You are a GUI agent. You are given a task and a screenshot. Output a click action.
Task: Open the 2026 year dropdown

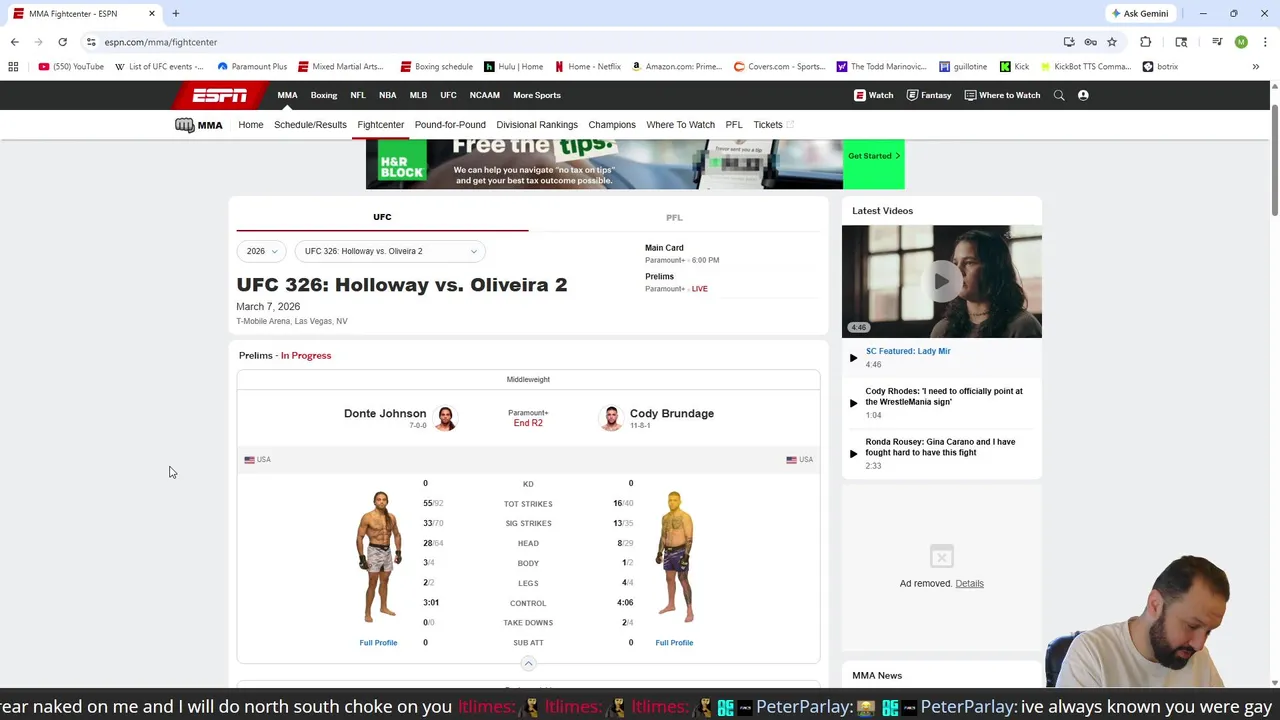[262, 251]
